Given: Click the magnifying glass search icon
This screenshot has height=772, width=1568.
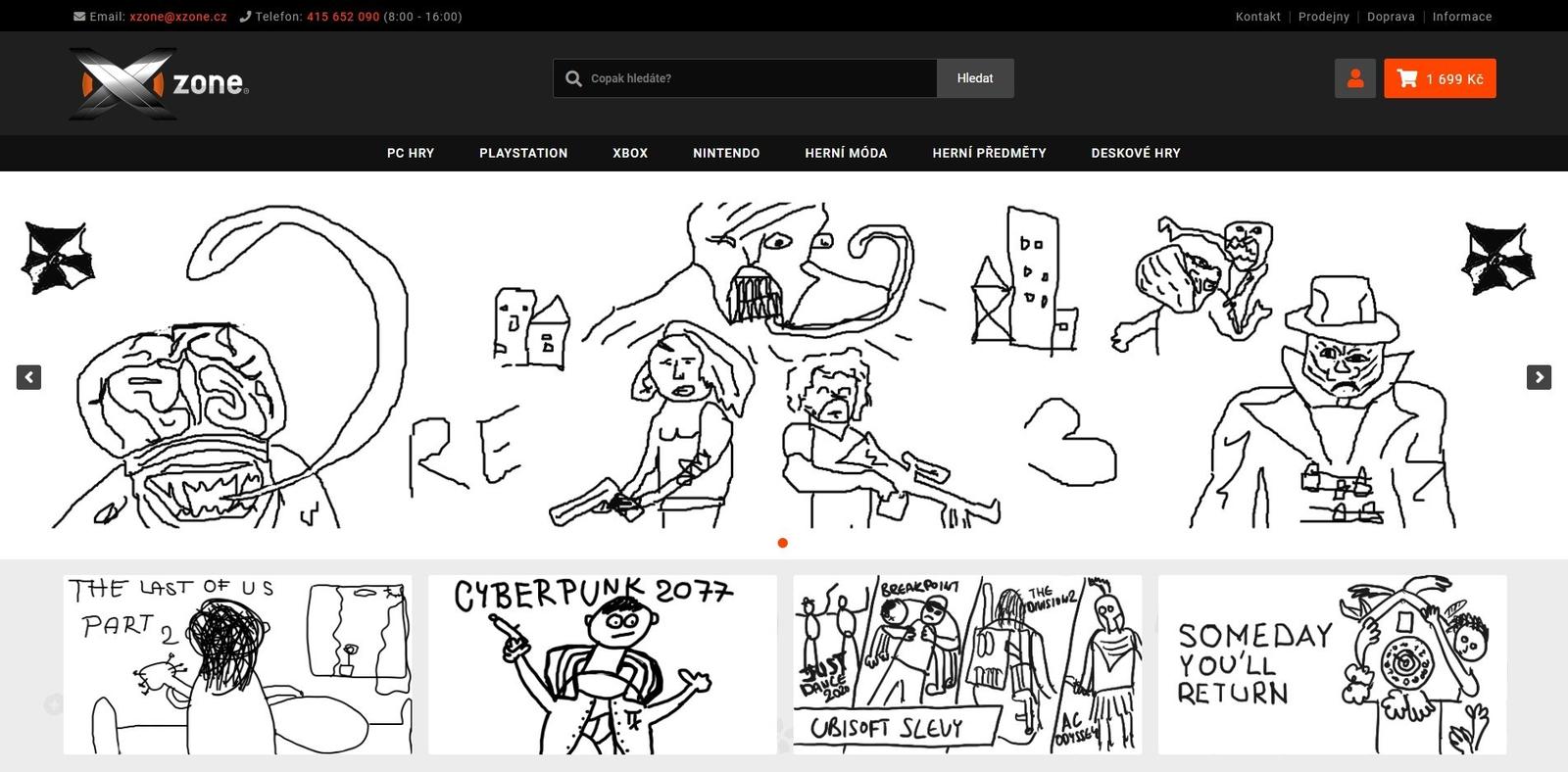Looking at the screenshot, I should pyautogui.click(x=573, y=78).
